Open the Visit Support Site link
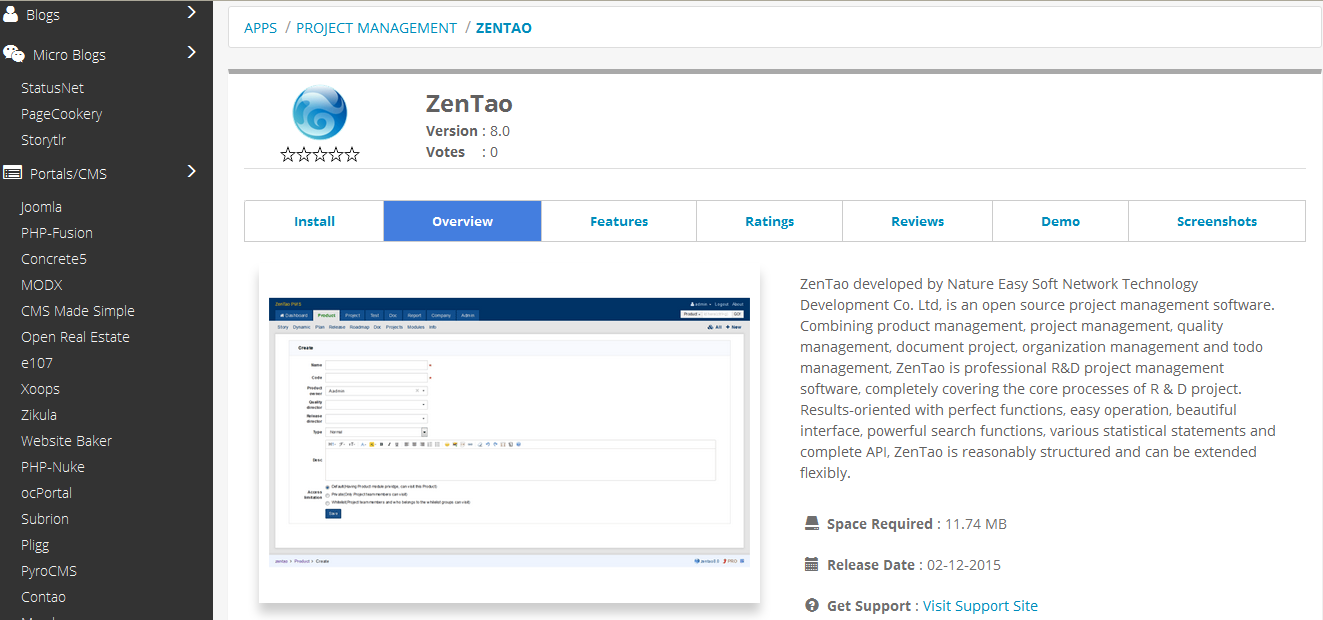This screenshot has width=1323, height=620. point(980,606)
